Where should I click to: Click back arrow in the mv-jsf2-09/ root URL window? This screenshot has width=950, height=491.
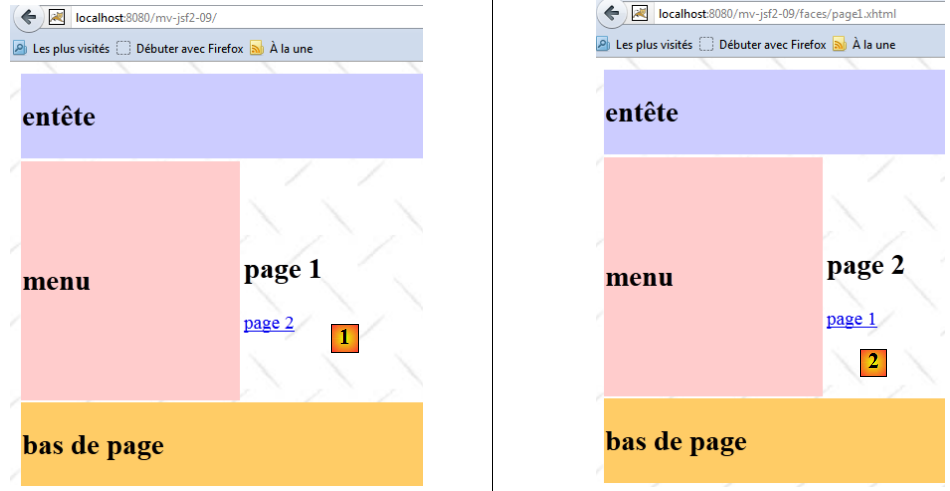(x=28, y=16)
